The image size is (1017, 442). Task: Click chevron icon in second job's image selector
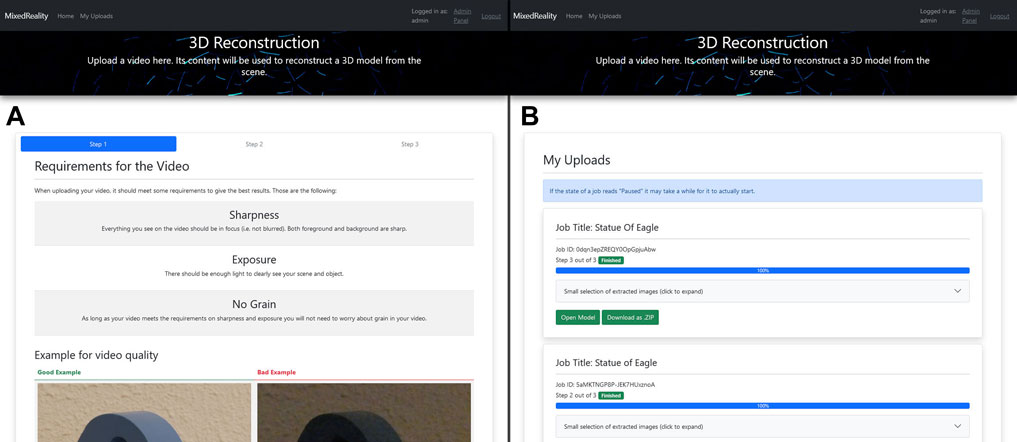tap(957, 426)
